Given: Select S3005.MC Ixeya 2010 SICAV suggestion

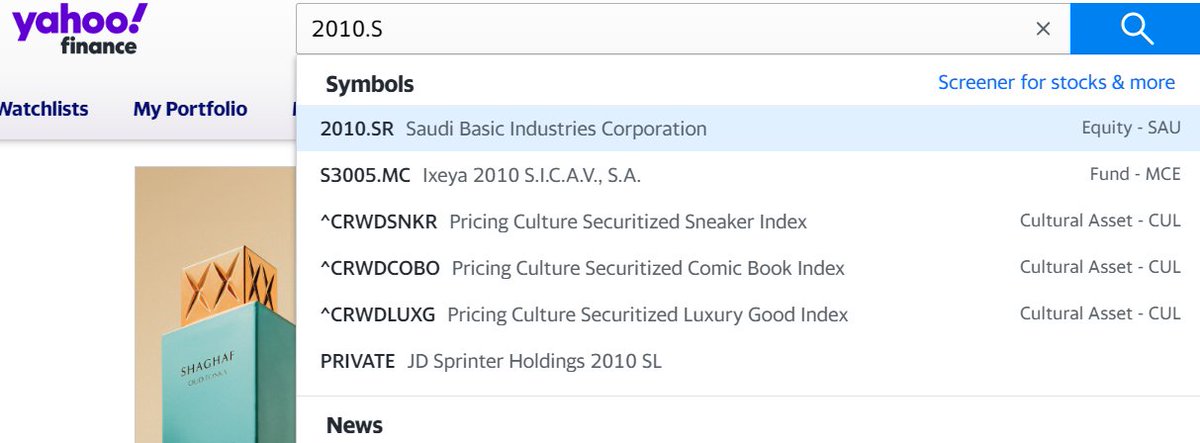Looking at the screenshot, I should pos(480,175).
